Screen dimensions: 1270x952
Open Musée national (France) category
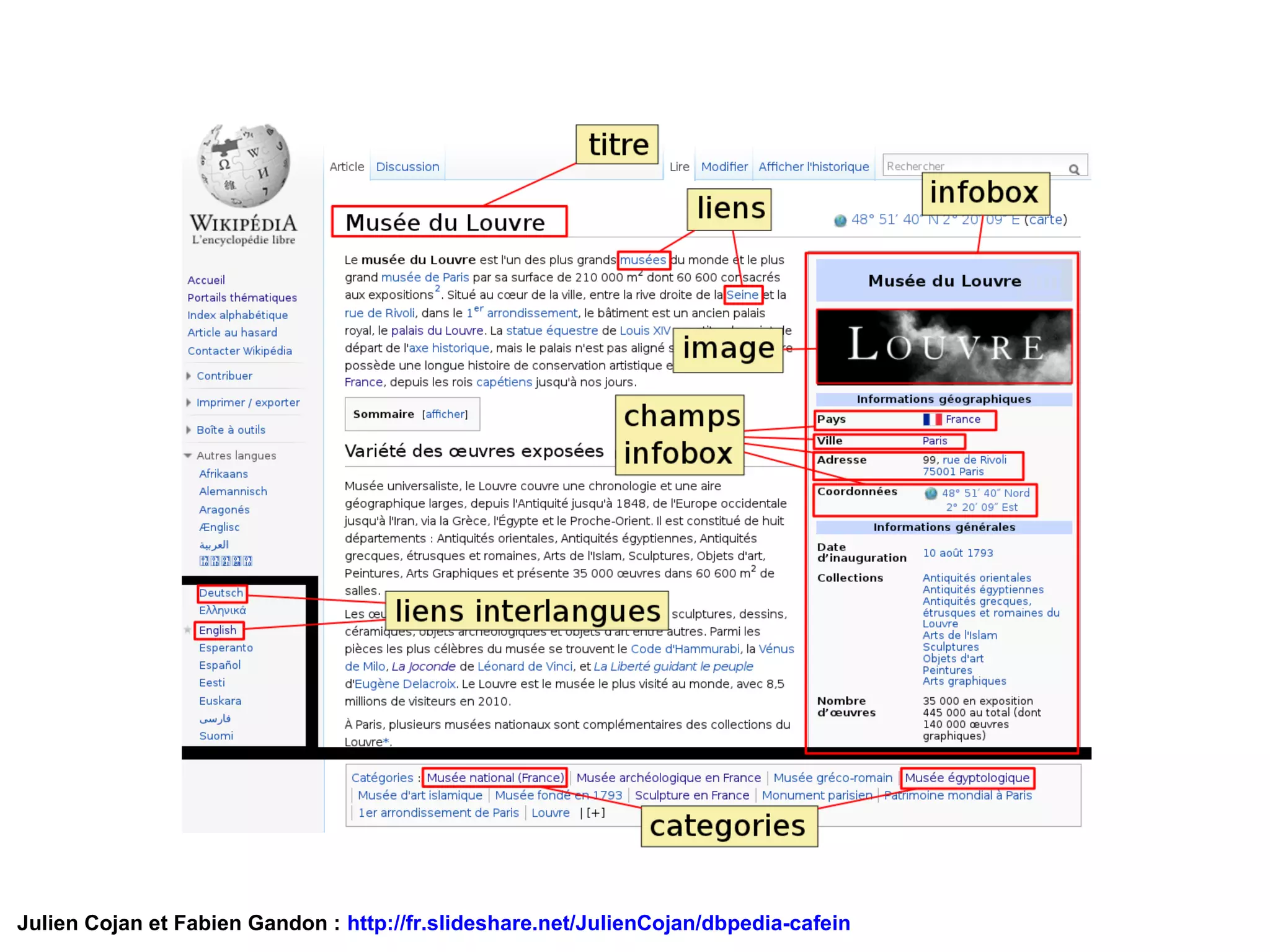(495, 777)
